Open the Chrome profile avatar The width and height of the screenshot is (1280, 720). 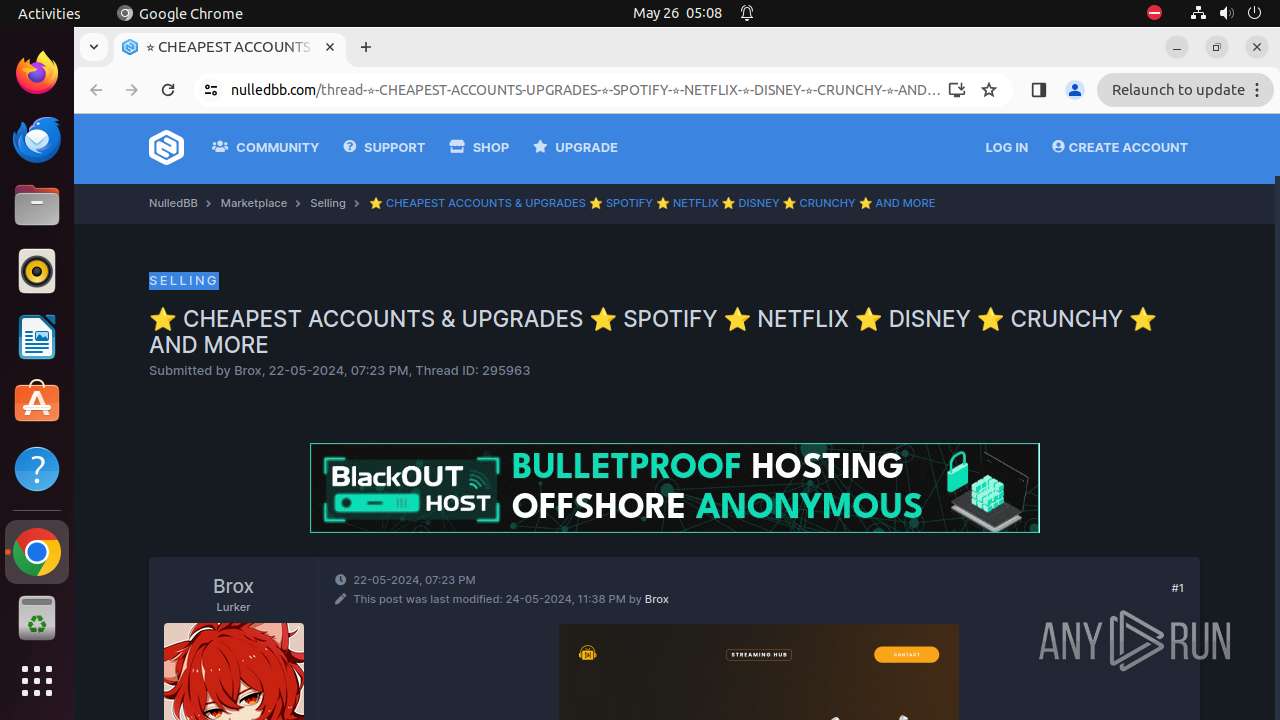coord(1075,90)
